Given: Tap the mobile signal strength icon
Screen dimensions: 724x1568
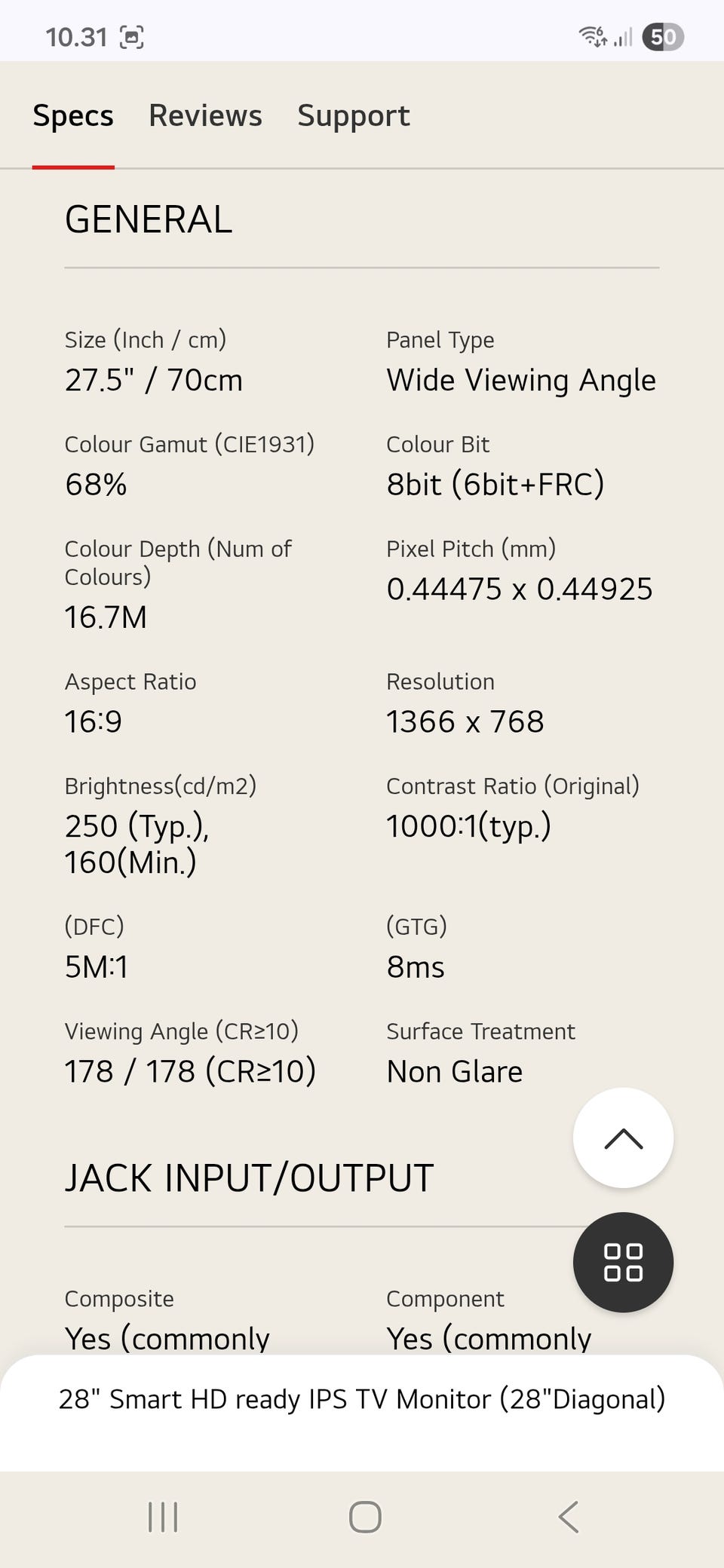Looking at the screenshot, I should 623,36.
